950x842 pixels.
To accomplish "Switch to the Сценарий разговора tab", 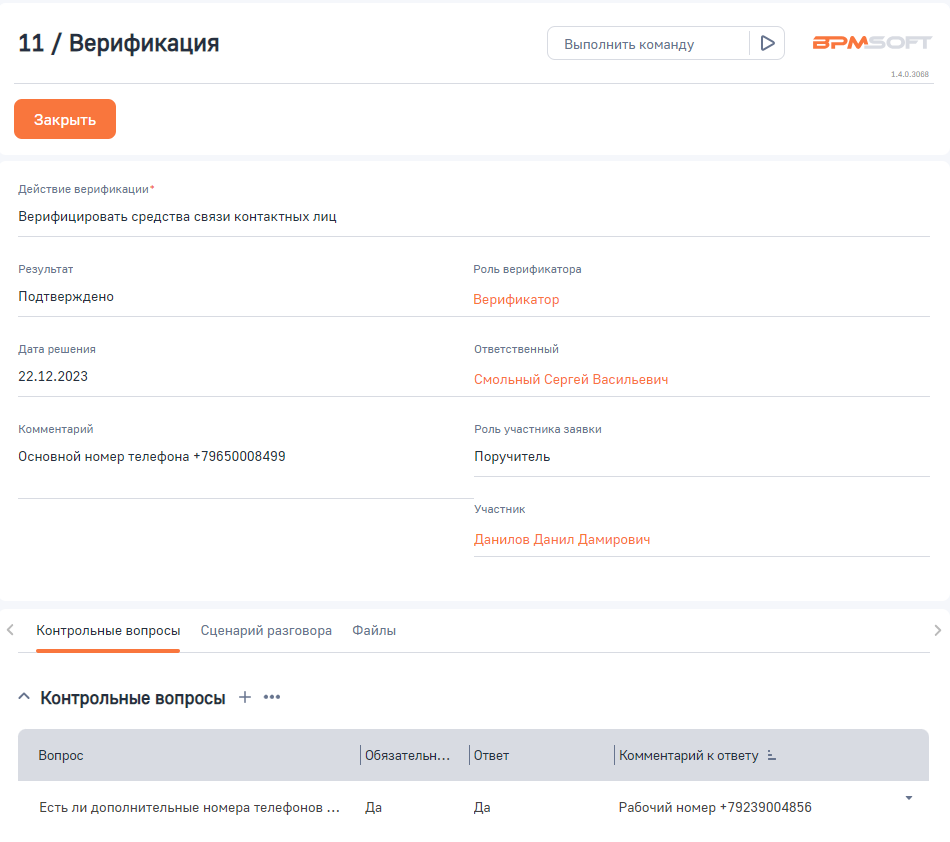I will (x=266, y=631).
